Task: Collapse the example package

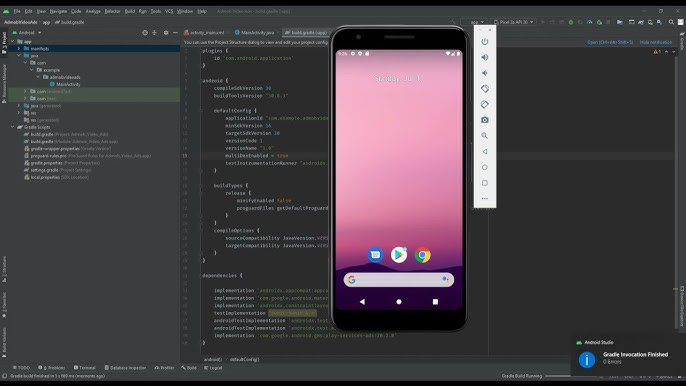Action: point(32,70)
